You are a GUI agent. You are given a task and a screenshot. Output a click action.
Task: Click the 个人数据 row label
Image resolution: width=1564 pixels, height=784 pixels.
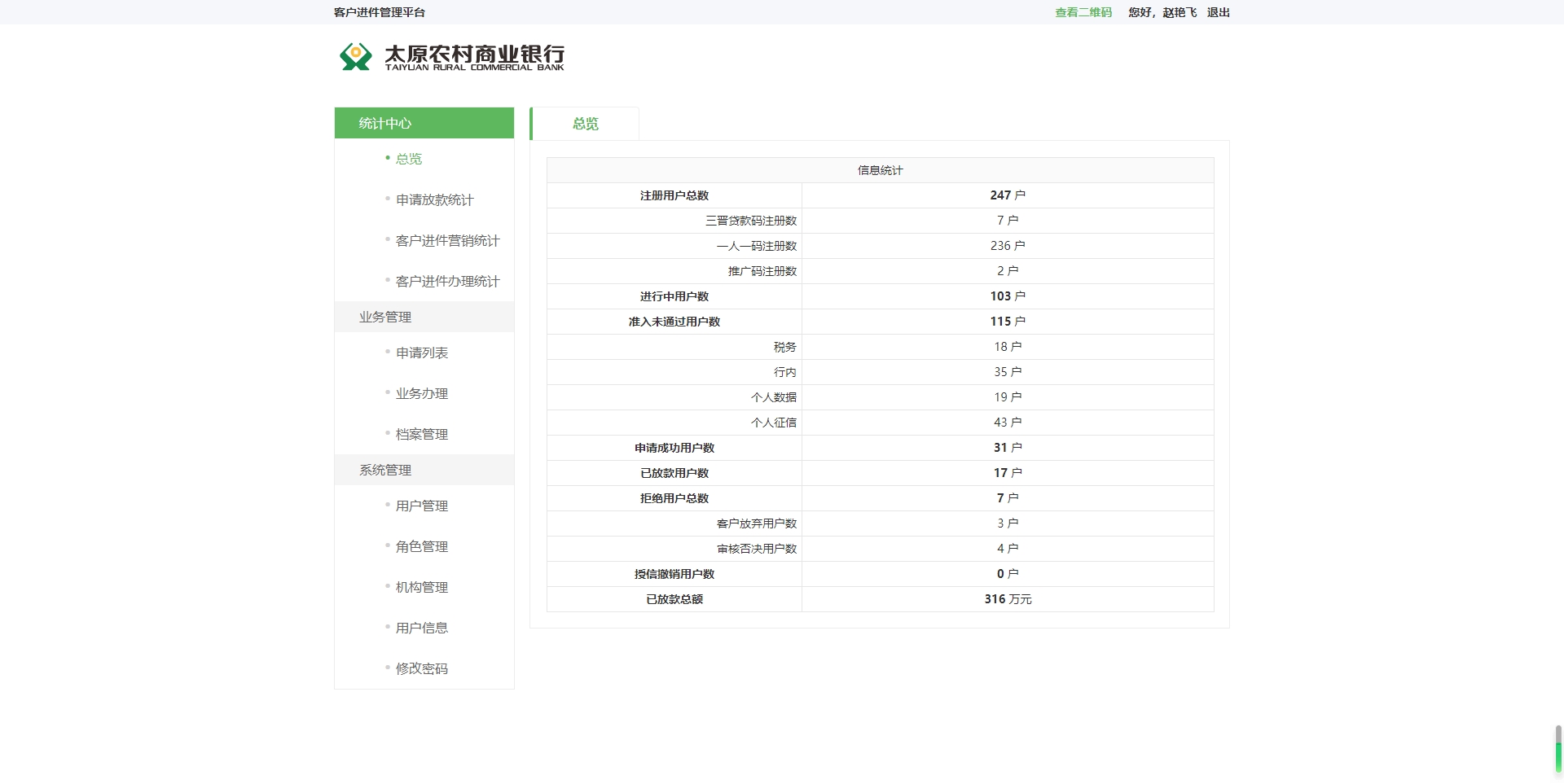[774, 397]
